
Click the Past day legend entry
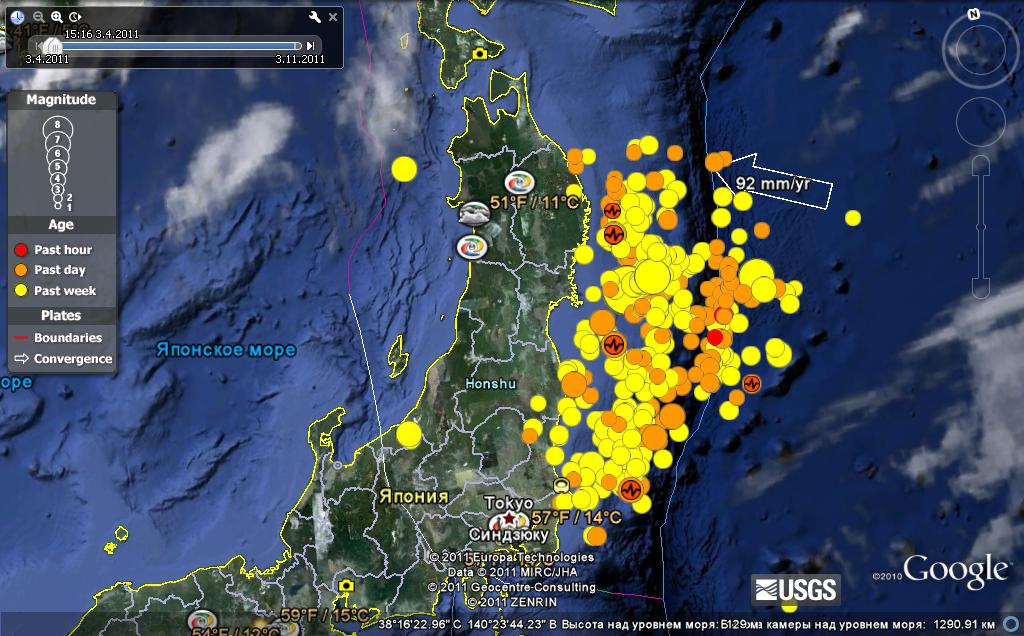(50, 270)
